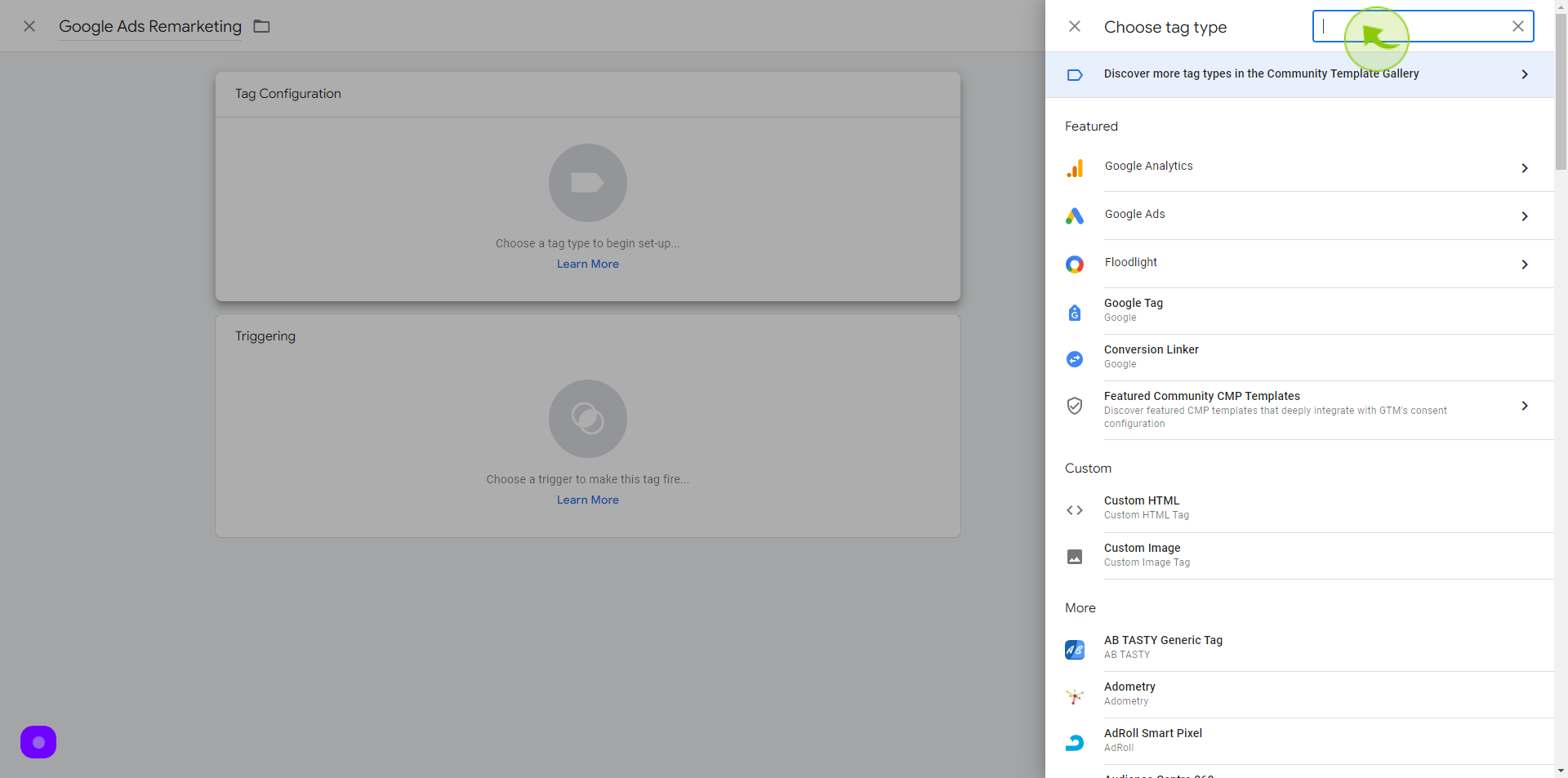Click the Google Ads logo icon
Screen dimensions: 1568x778
point(1075,216)
